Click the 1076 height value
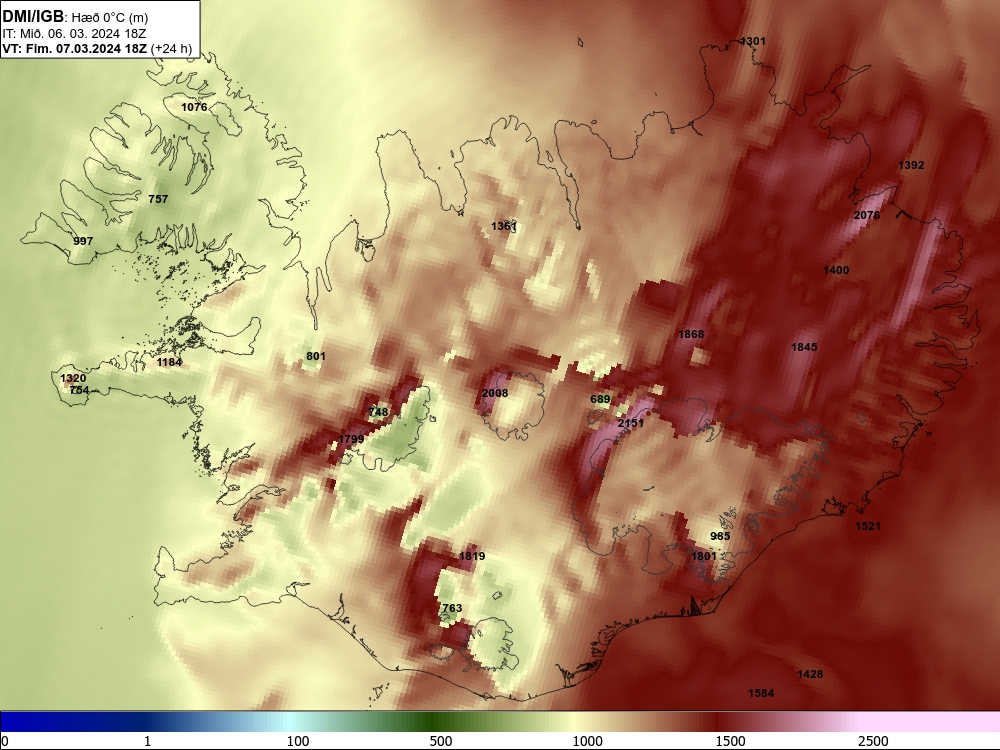Viewport: 1000px width, 750px height. pos(194,107)
